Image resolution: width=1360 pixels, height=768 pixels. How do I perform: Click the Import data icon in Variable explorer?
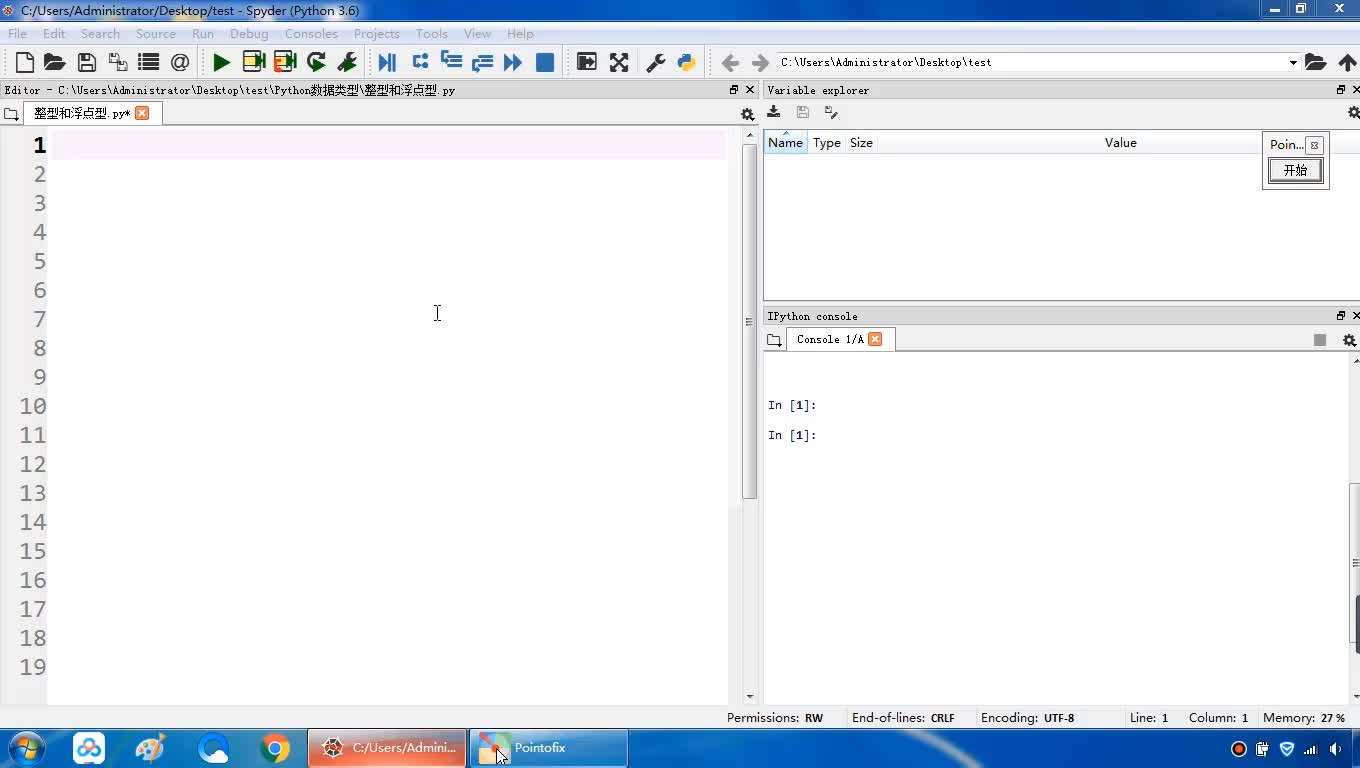pyautogui.click(x=774, y=112)
